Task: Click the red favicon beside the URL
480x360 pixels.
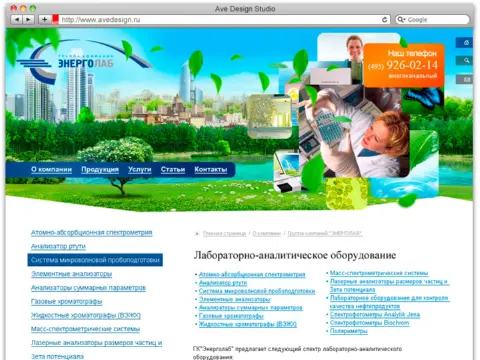Action: [x=55, y=19]
